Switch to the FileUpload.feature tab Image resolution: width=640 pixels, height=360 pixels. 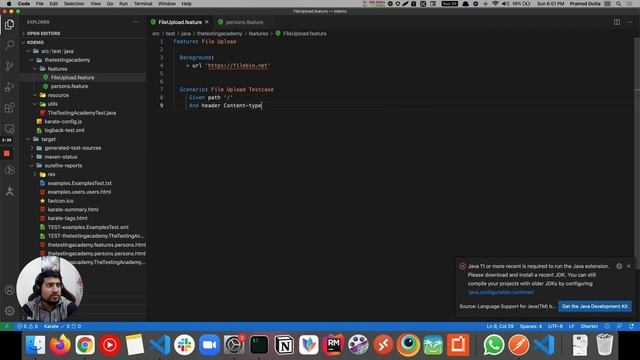[x=180, y=22]
